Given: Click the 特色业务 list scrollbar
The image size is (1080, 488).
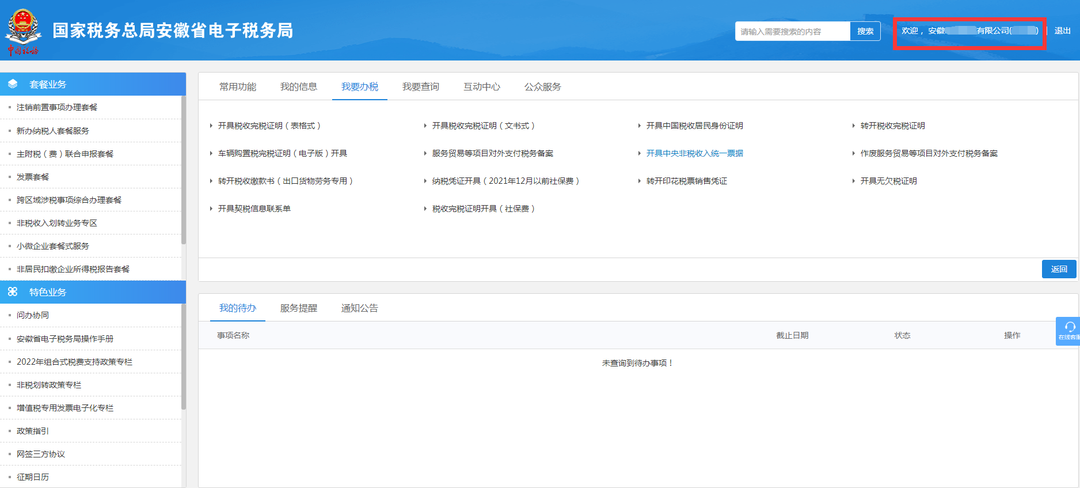Looking at the screenshot, I should 183,357.
